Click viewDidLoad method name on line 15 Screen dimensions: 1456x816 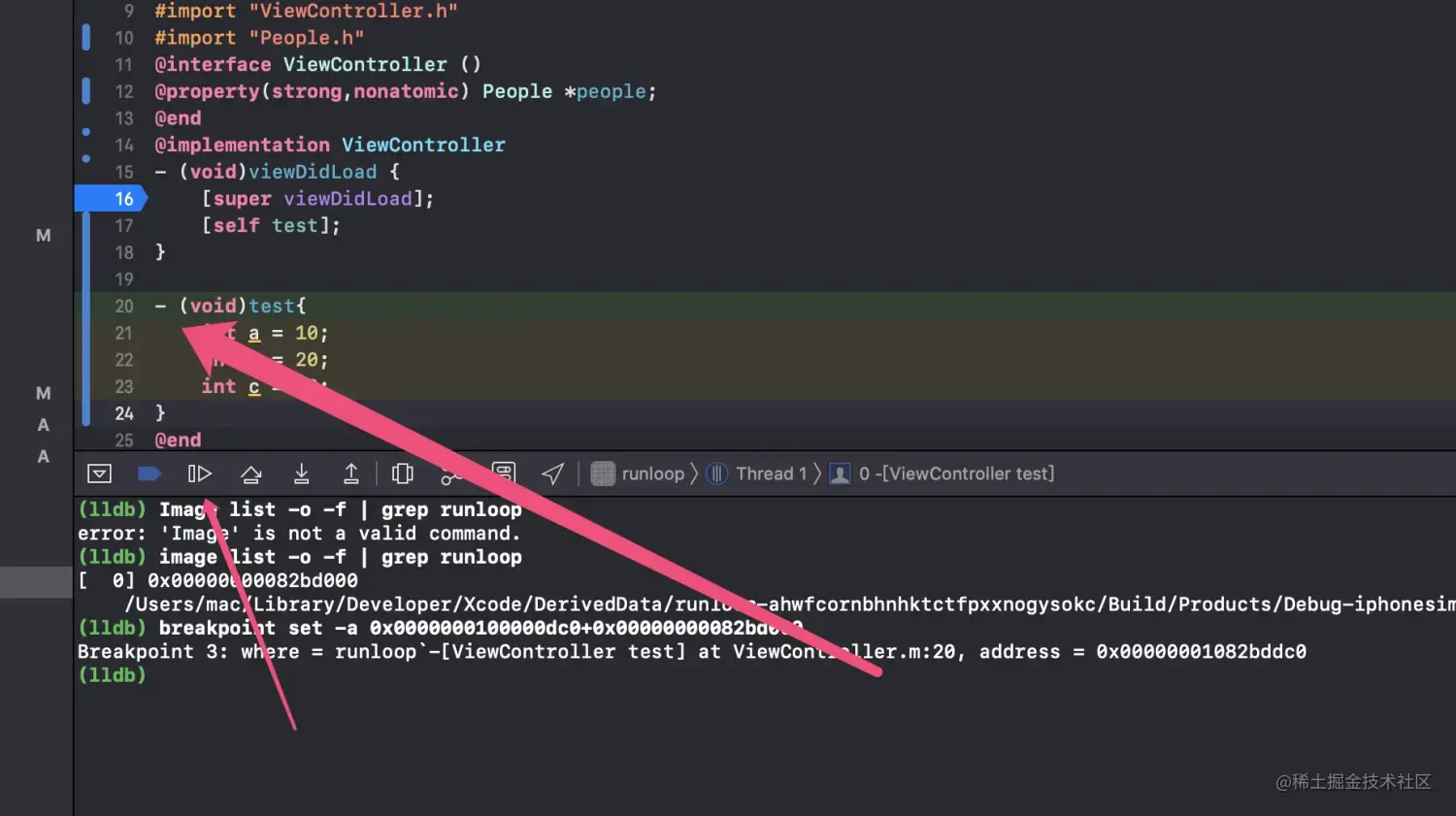[313, 172]
